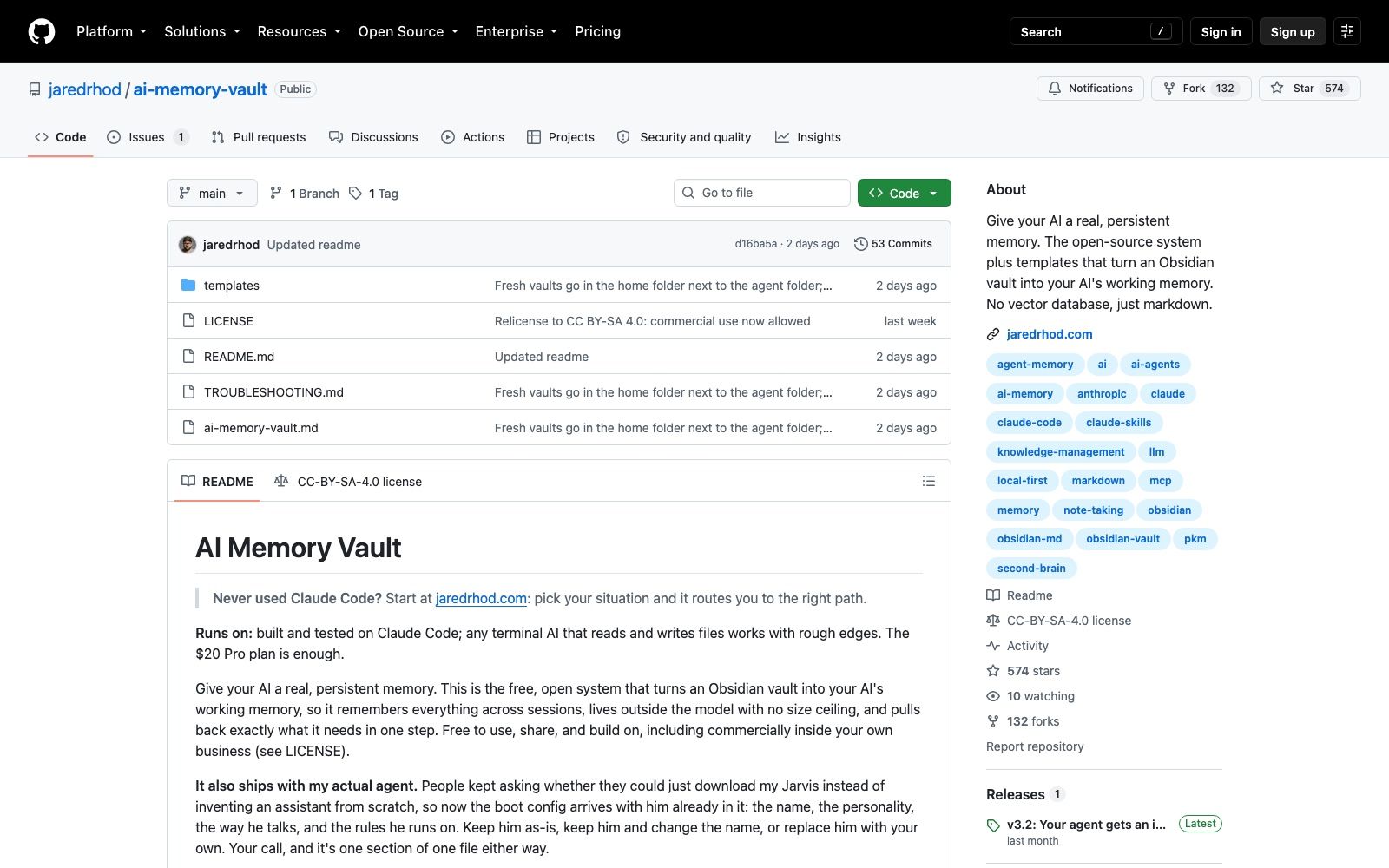Expand the Platform menu
Screen dimensions: 1389x868
point(111,31)
